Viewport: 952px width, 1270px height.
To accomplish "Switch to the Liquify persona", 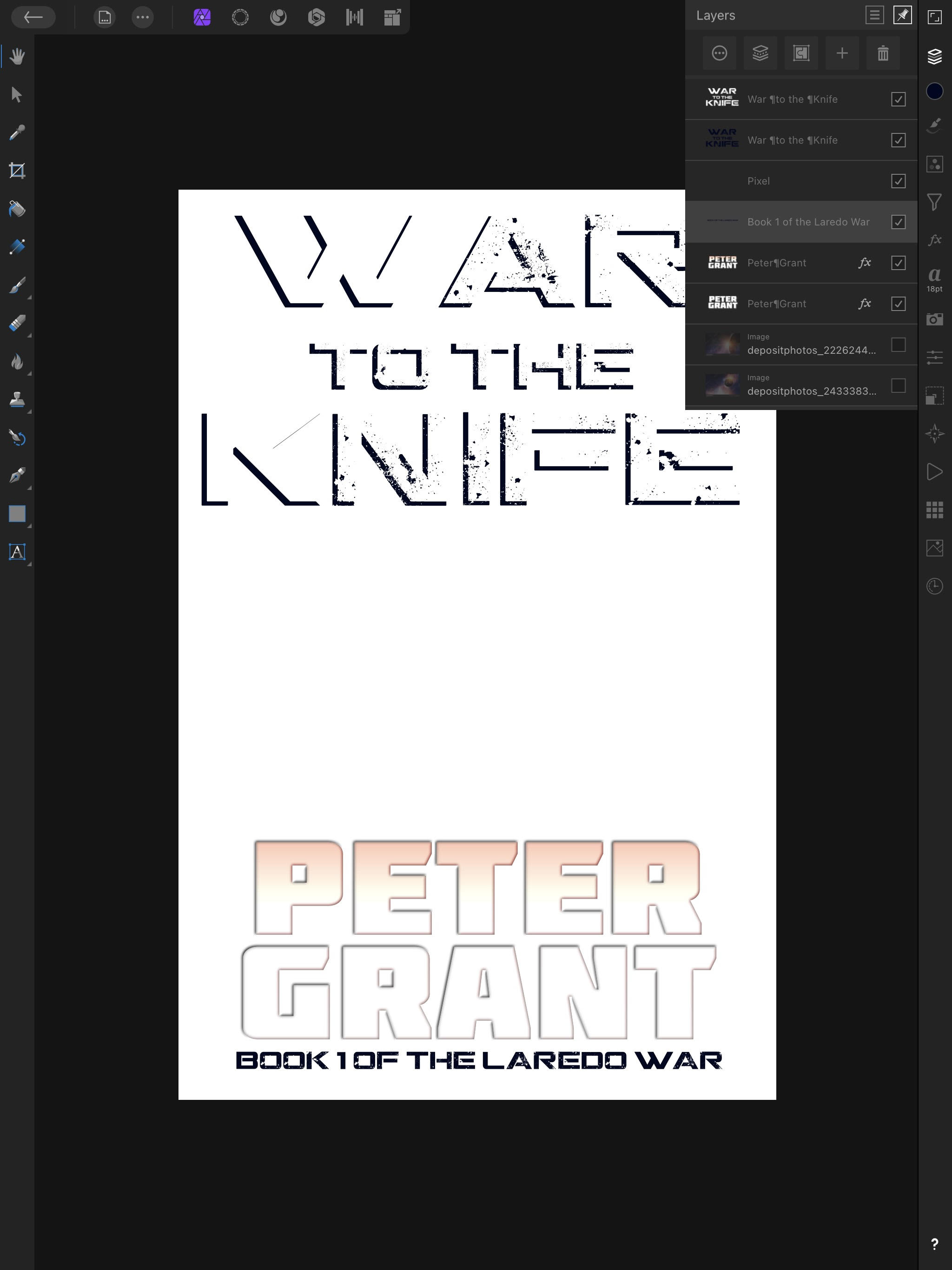I will tap(278, 17).
